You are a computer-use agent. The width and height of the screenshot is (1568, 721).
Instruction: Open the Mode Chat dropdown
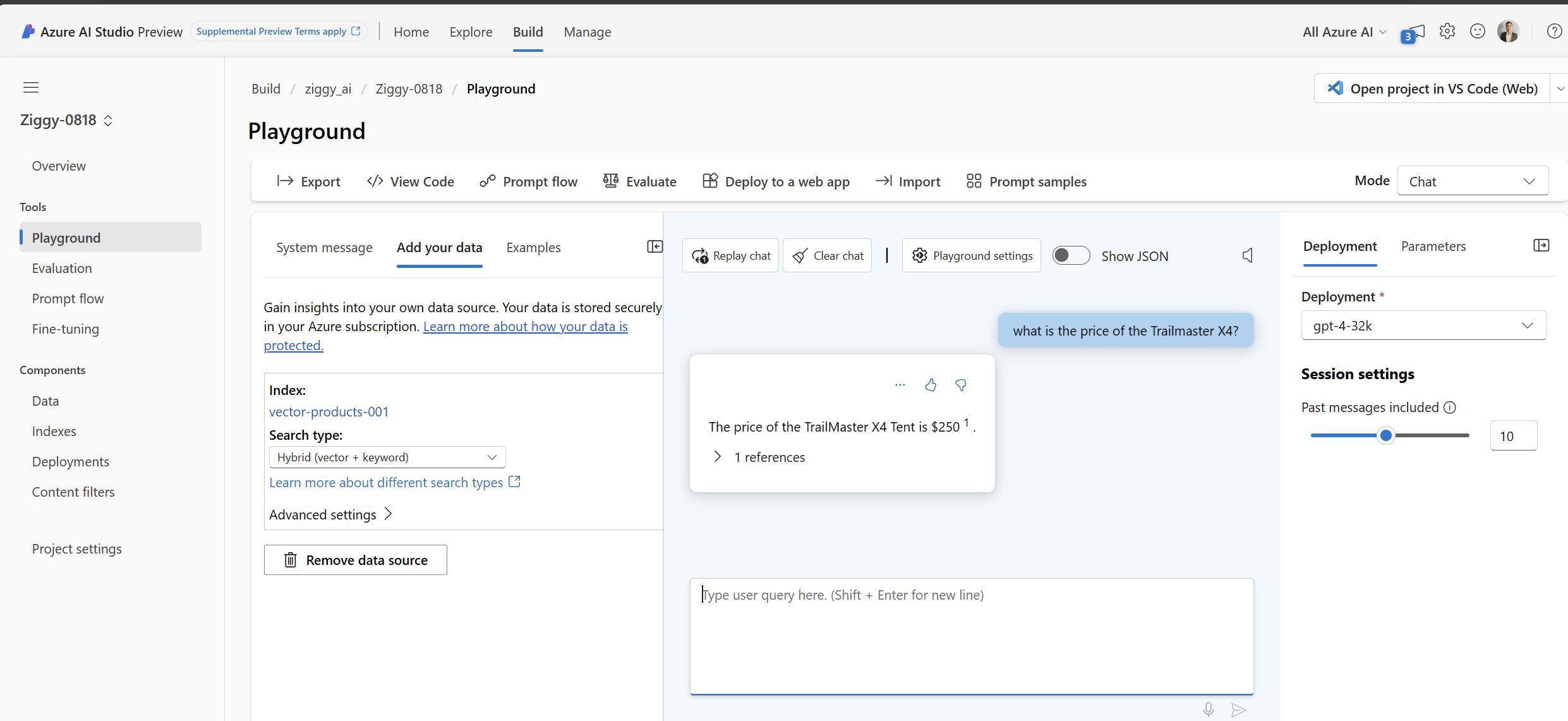(x=1473, y=181)
